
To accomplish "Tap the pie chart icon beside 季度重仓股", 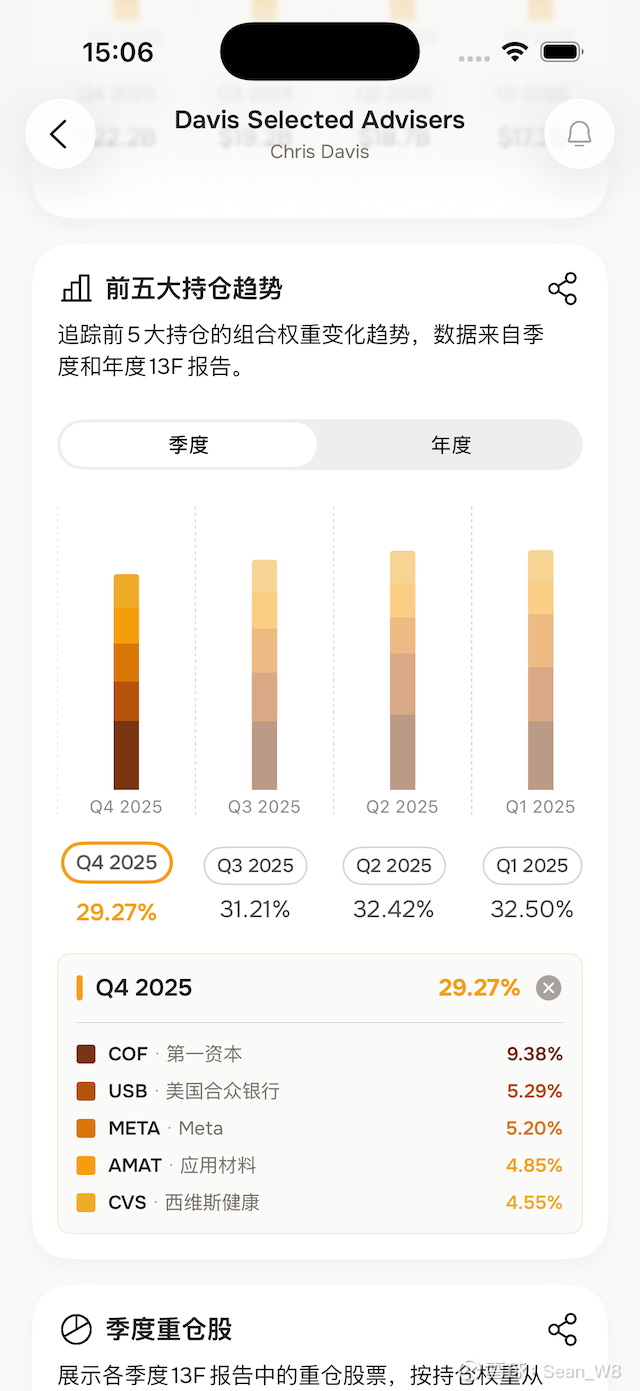I will (x=76, y=1329).
